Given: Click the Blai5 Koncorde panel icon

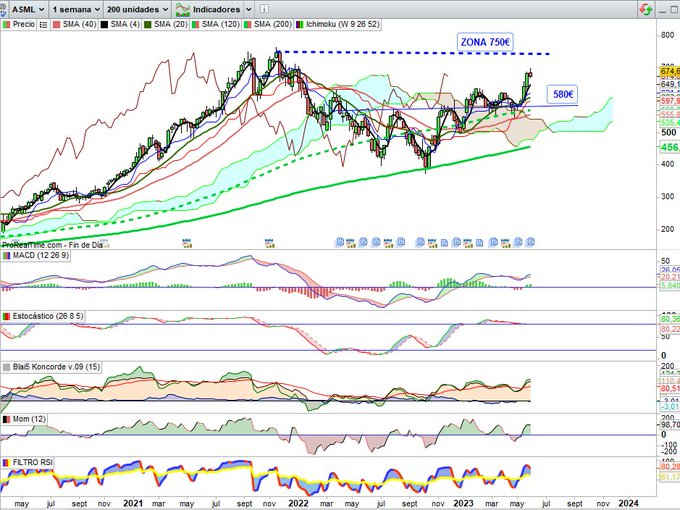Looking at the screenshot, I should coord(7,367).
